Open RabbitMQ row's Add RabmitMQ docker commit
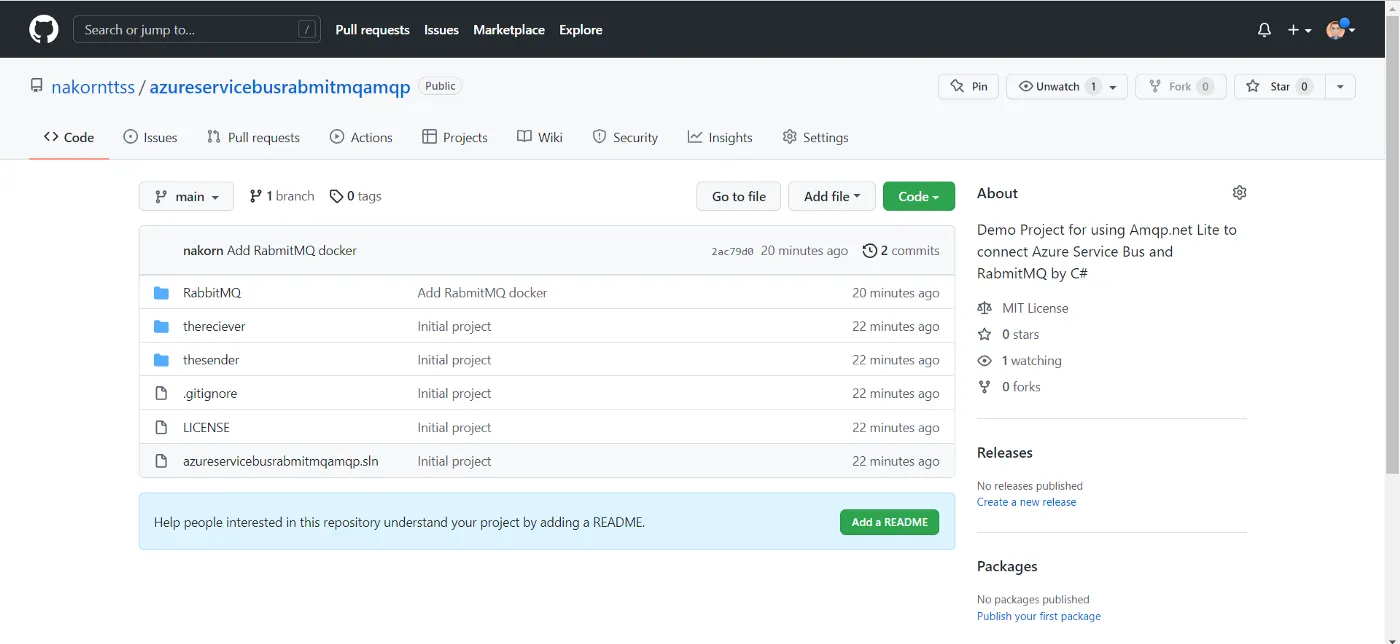This screenshot has height=644, width=1400. pos(482,293)
